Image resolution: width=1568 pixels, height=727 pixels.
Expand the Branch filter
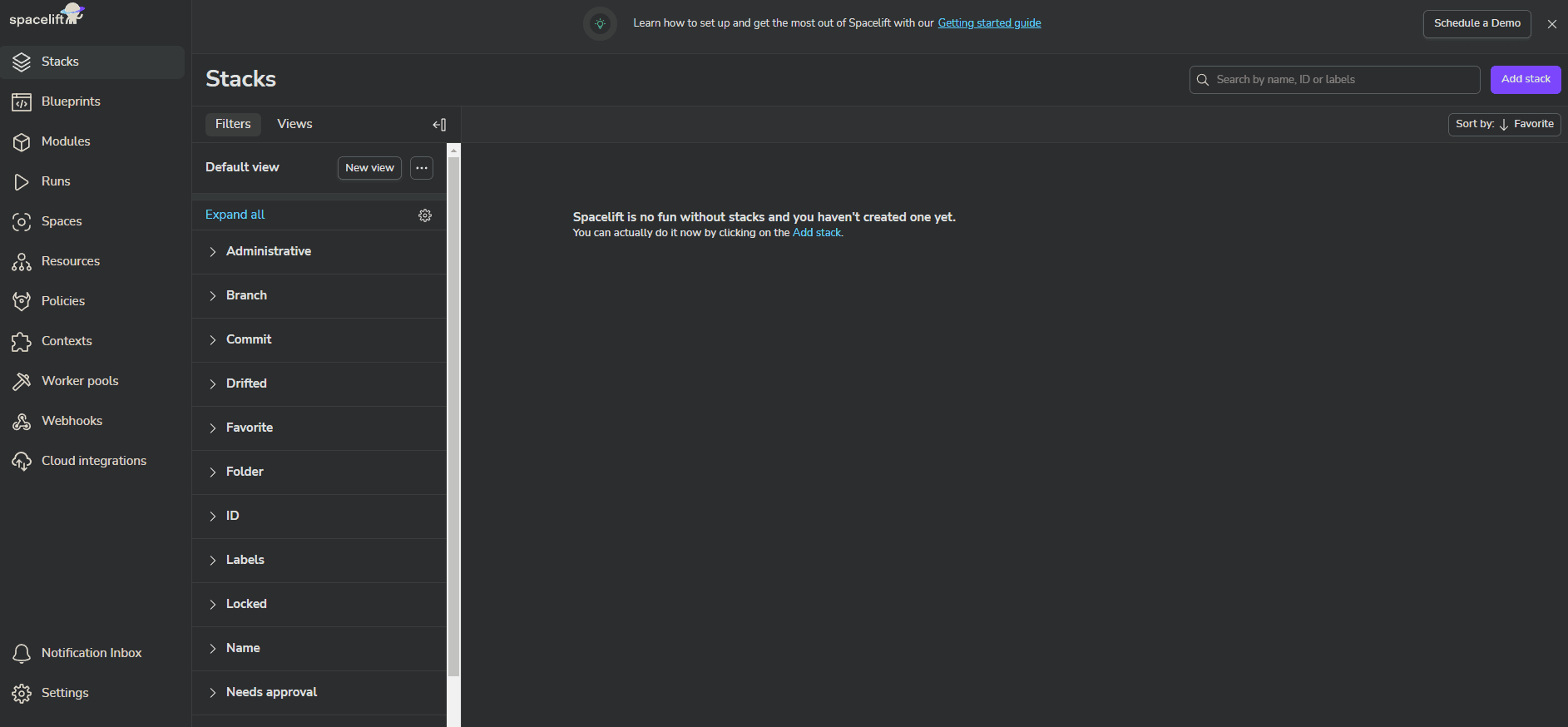tap(319, 295)
